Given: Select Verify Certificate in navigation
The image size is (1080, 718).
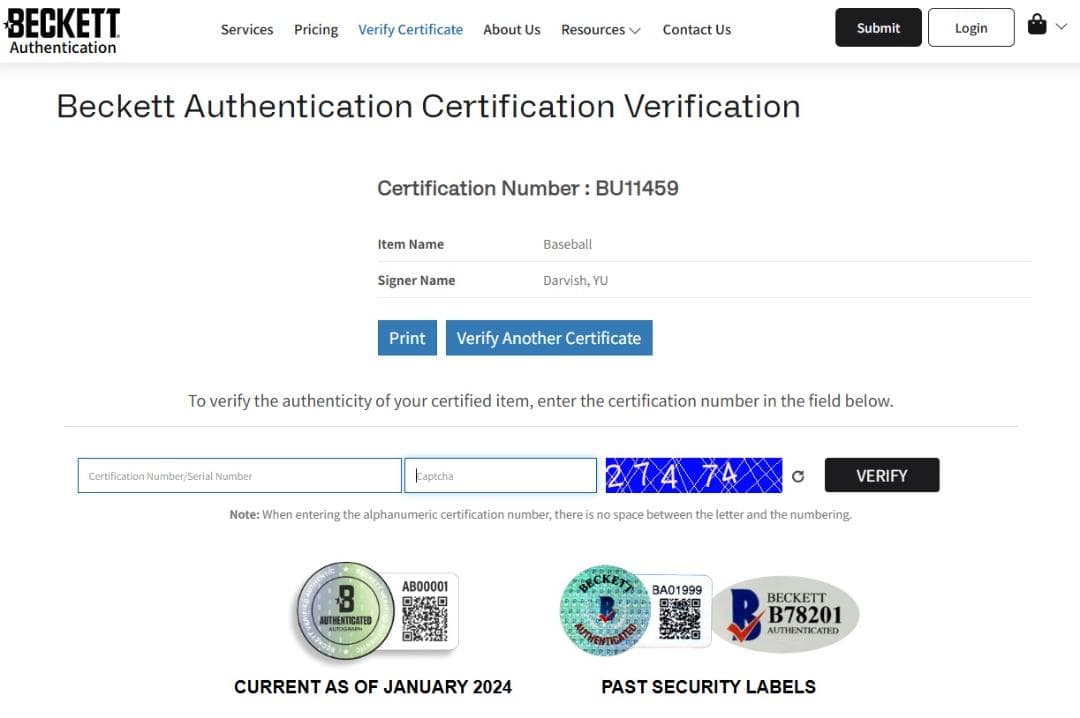Looking at the screenshot, I should tap(410, 29).
